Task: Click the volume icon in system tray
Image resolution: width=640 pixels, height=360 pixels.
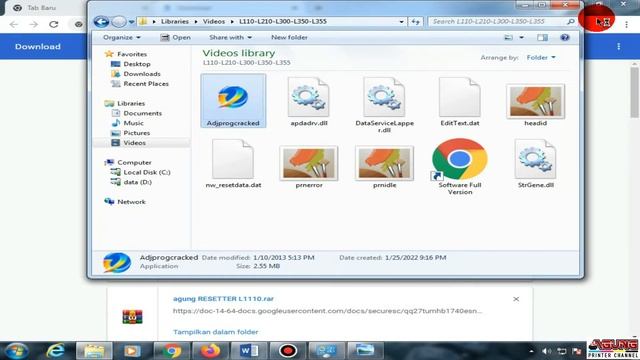Action: 546,351
